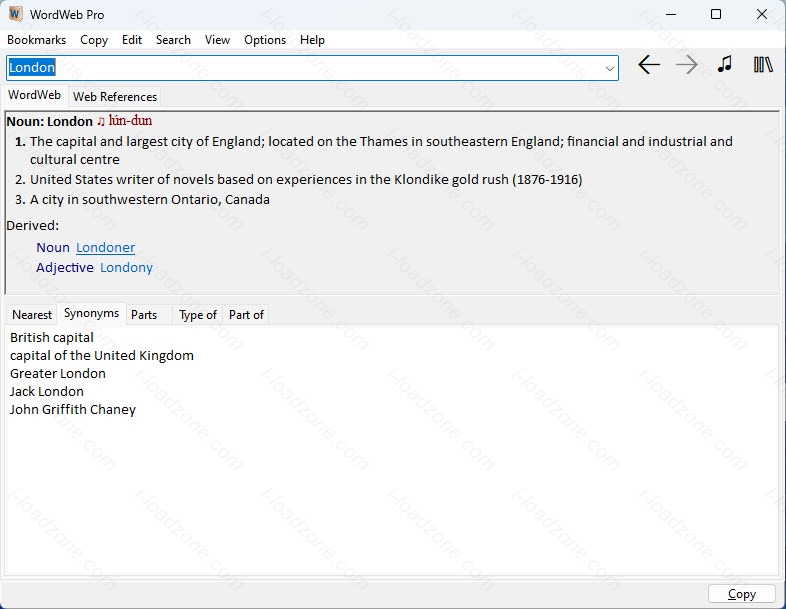The image size is (786, 609).
Task: Open the View menu
Action: coord(217,40)
